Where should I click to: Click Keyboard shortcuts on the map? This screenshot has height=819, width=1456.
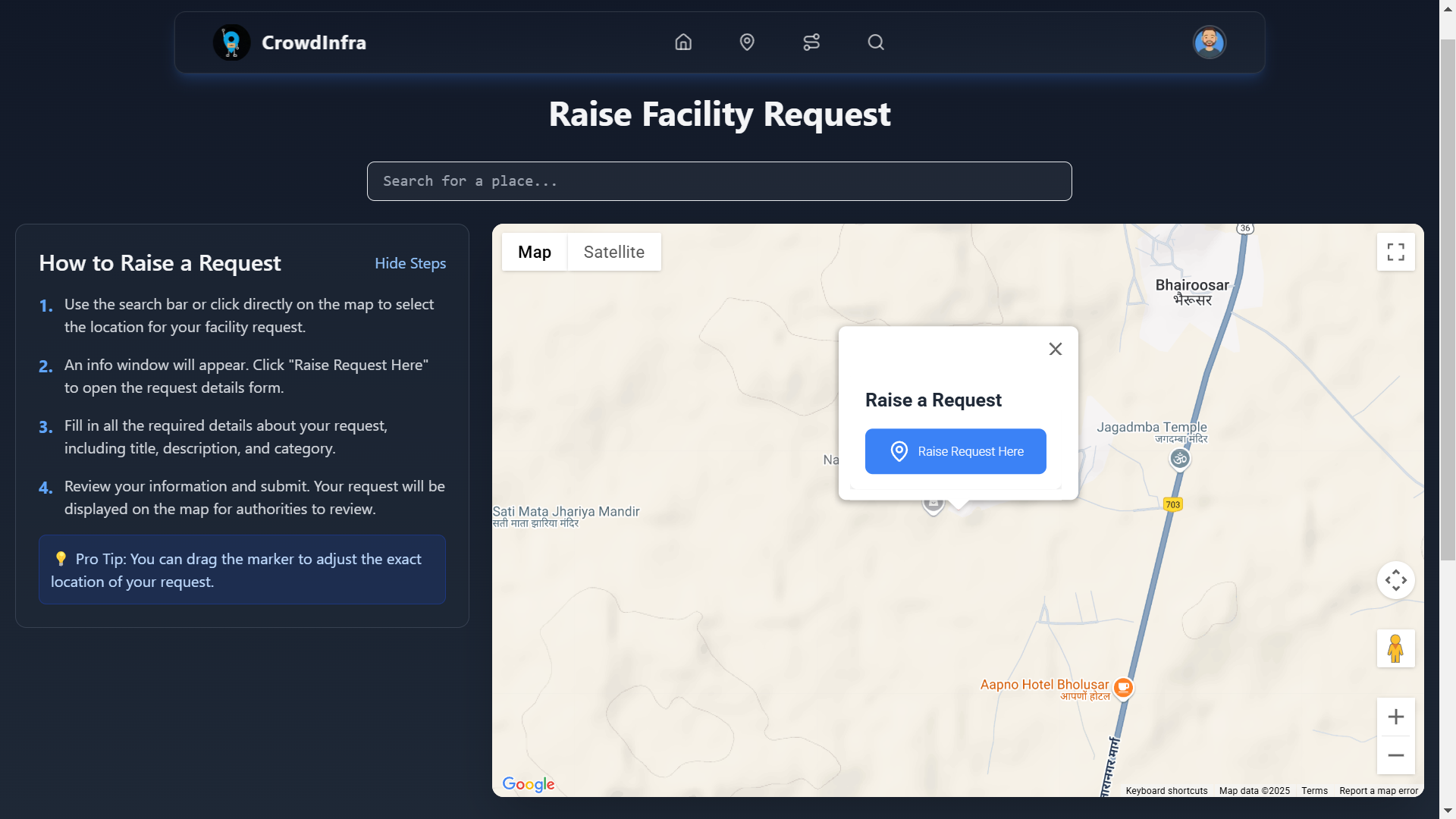(1166, 791)
